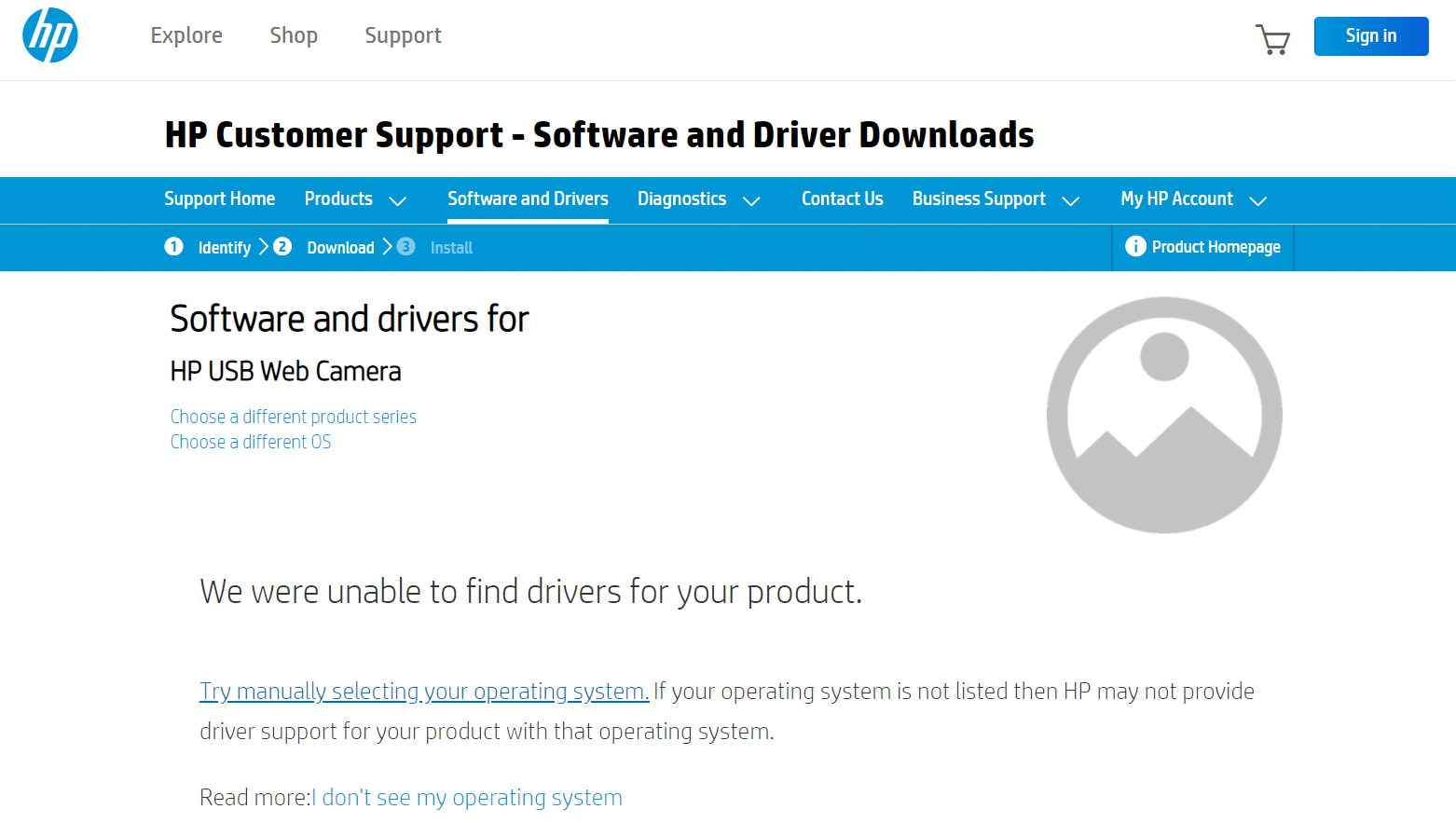Click the Download step label
The height and width of the screenshot is (823, 1456).
[340, 248]
